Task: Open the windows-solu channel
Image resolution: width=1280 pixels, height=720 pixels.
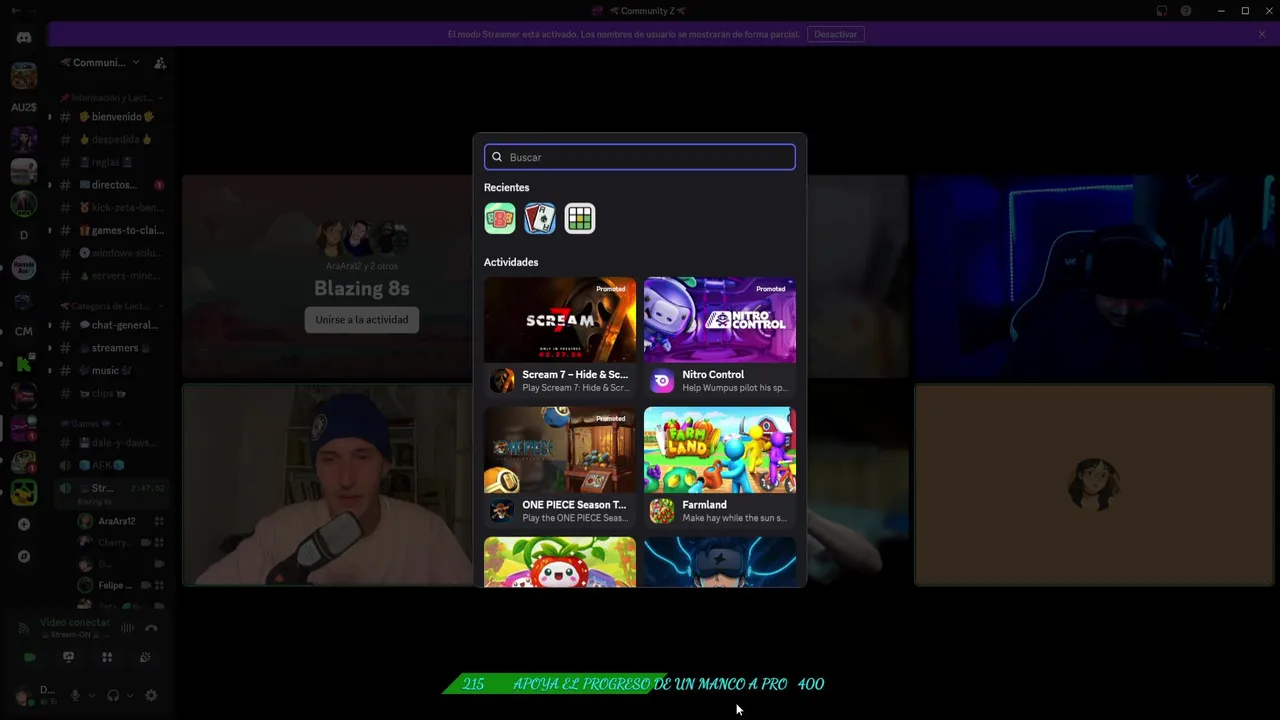Action: [110, 253]
